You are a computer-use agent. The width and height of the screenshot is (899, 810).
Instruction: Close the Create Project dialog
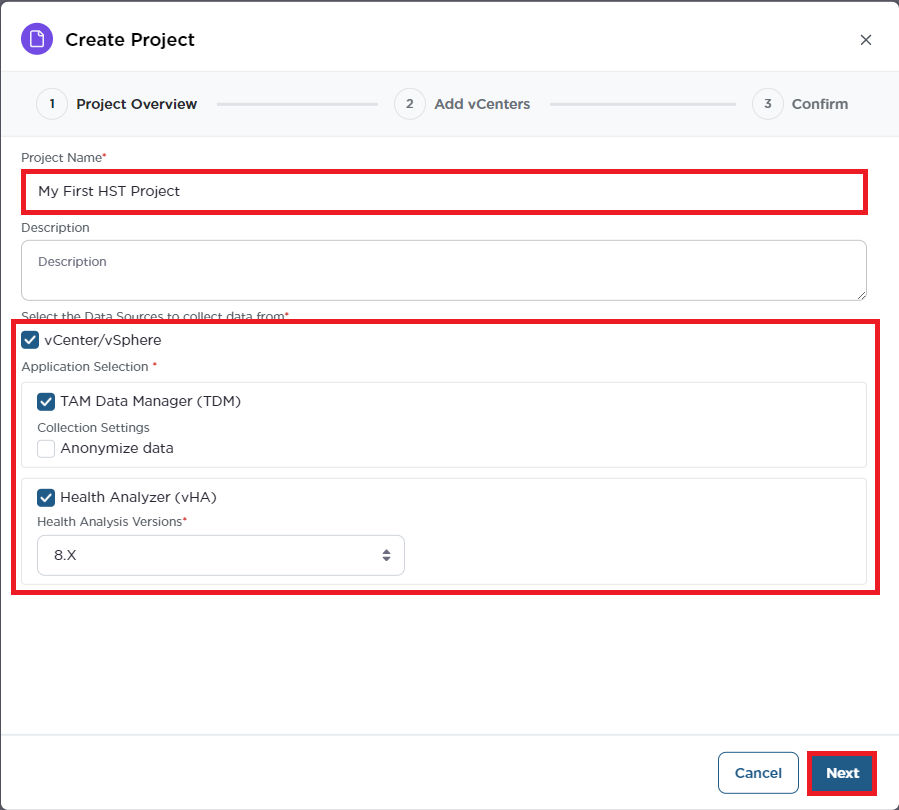[866, 40]
